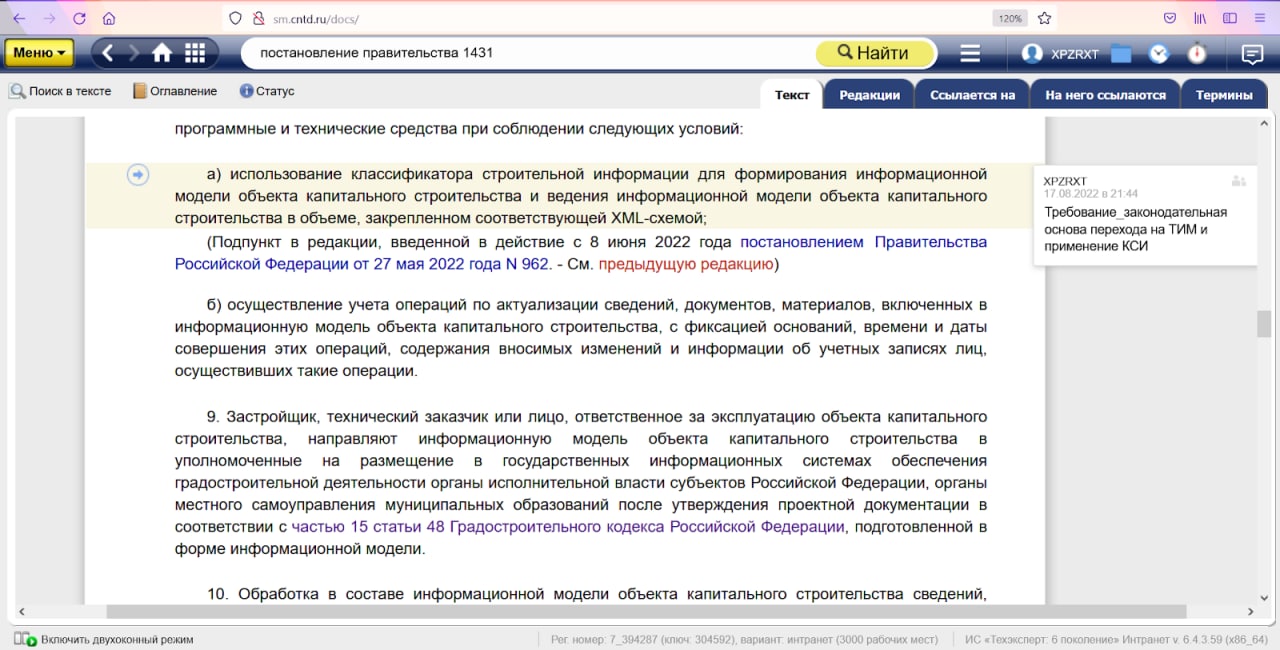Click the site shield protection icon

click(x=236, y=18)
